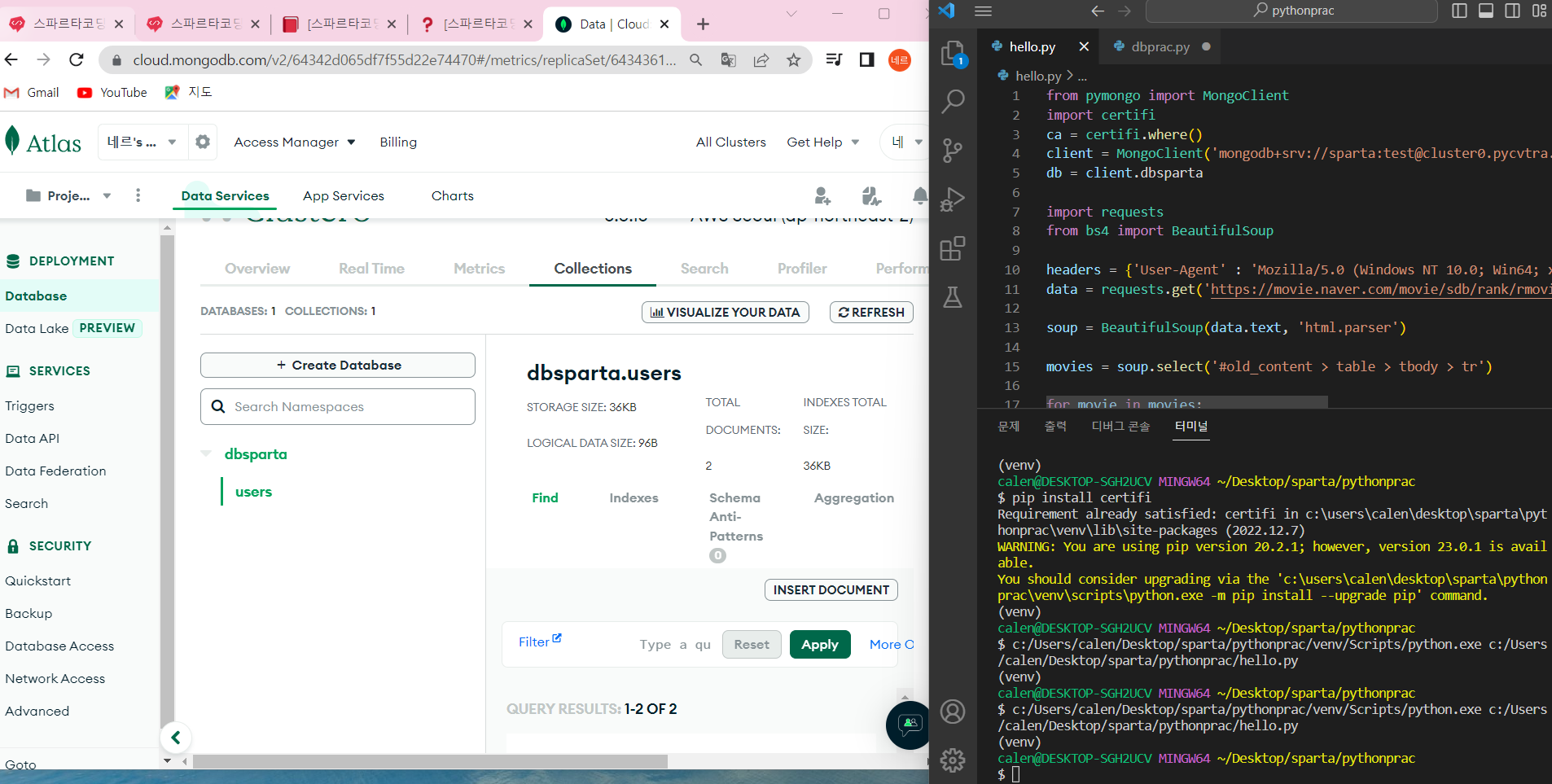1552x784 pixels.
Task: Click the Insert Document button
Action: coord(831,589)
